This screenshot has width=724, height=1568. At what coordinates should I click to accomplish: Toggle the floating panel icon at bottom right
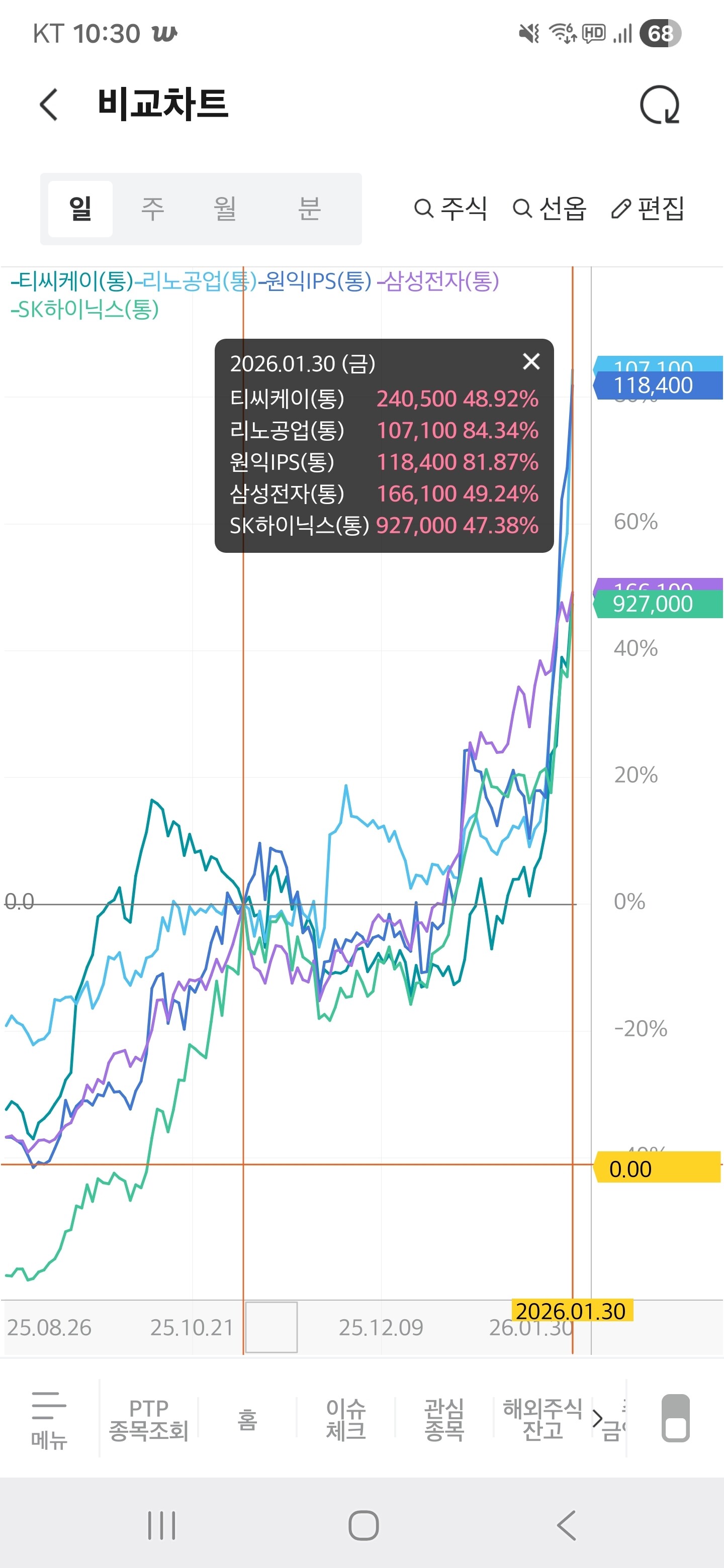(x=675, y=1418)
